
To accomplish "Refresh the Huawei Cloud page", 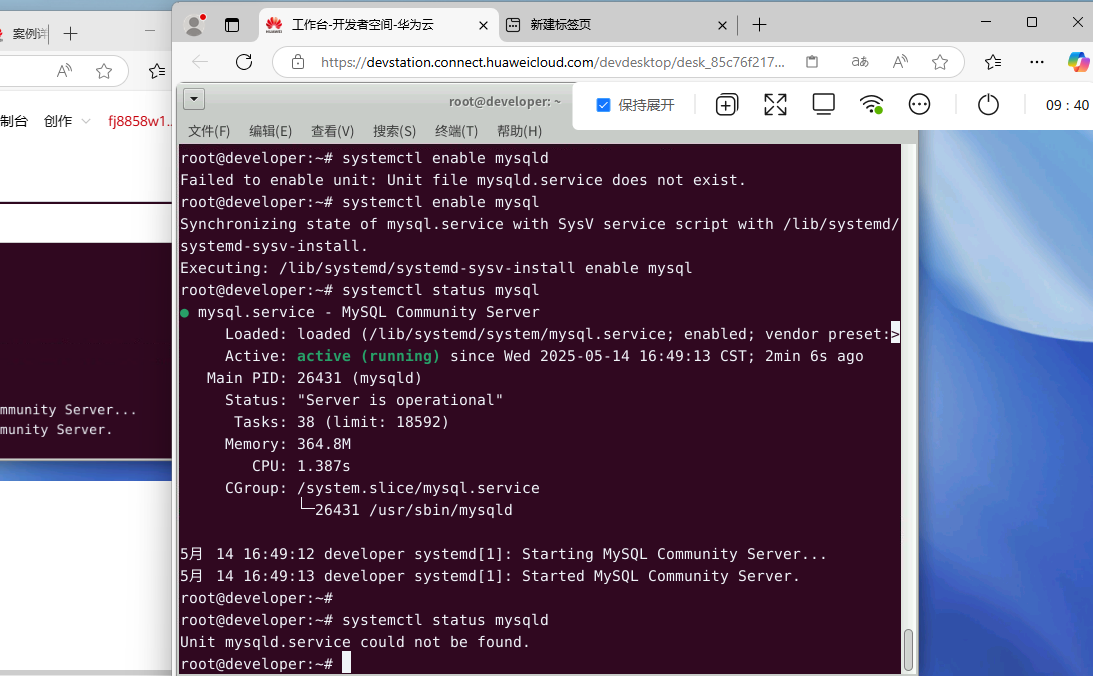I will pyautogui.click(x=244, y=62).
